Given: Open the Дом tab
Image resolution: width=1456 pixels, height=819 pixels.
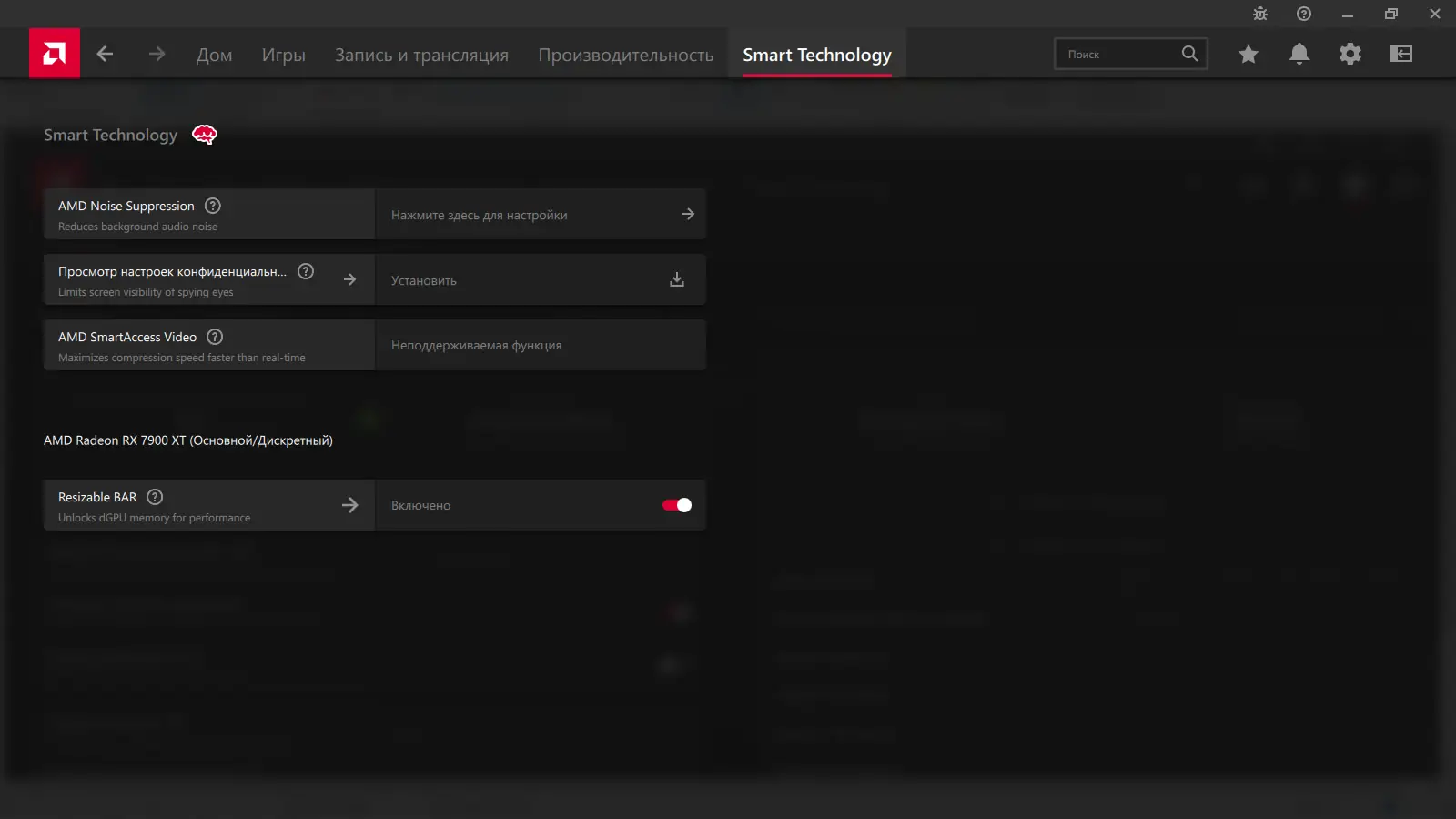Looking at the screenshot, I should [214, 55].
